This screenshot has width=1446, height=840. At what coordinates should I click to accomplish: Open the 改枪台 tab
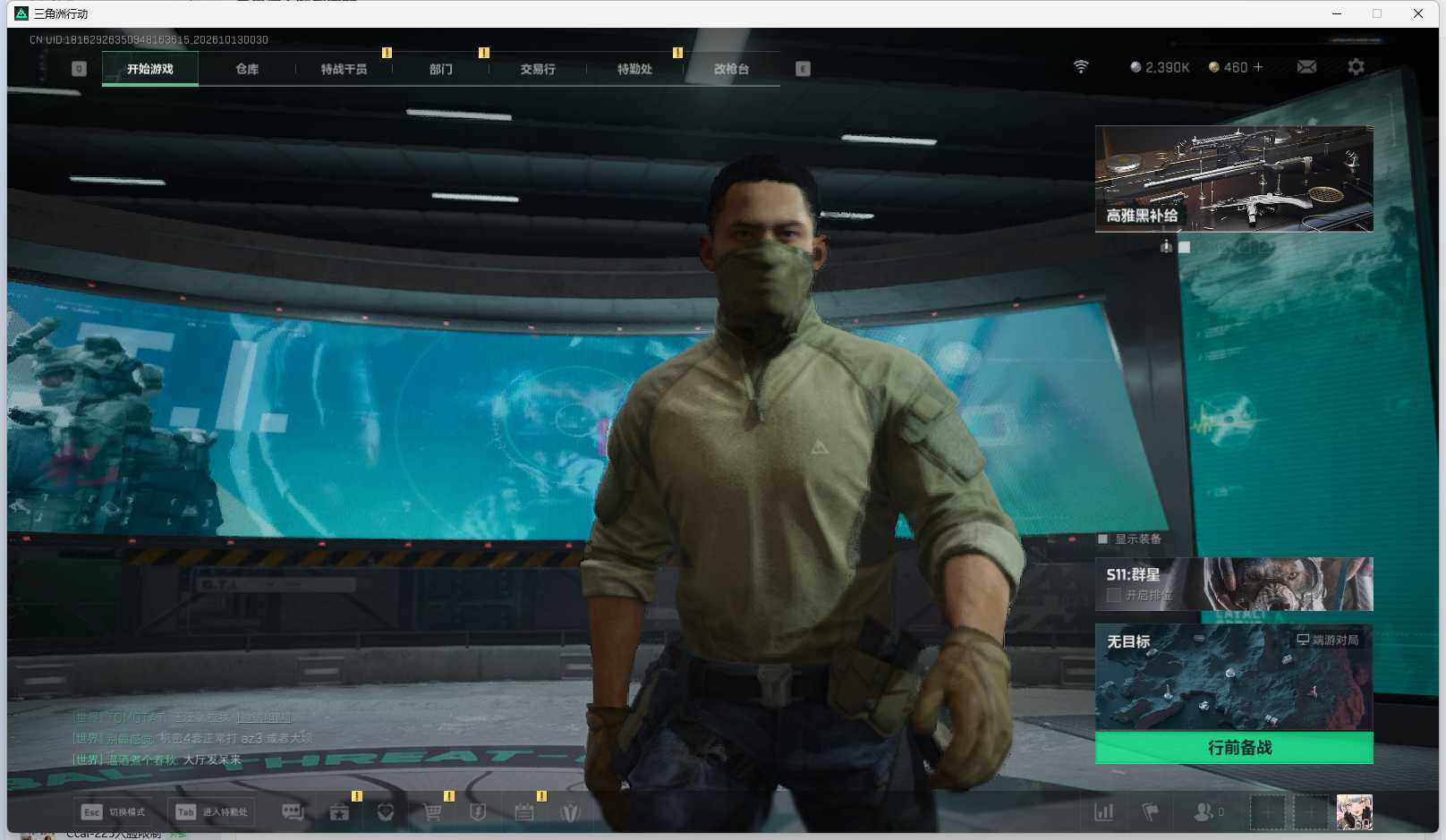731,69
